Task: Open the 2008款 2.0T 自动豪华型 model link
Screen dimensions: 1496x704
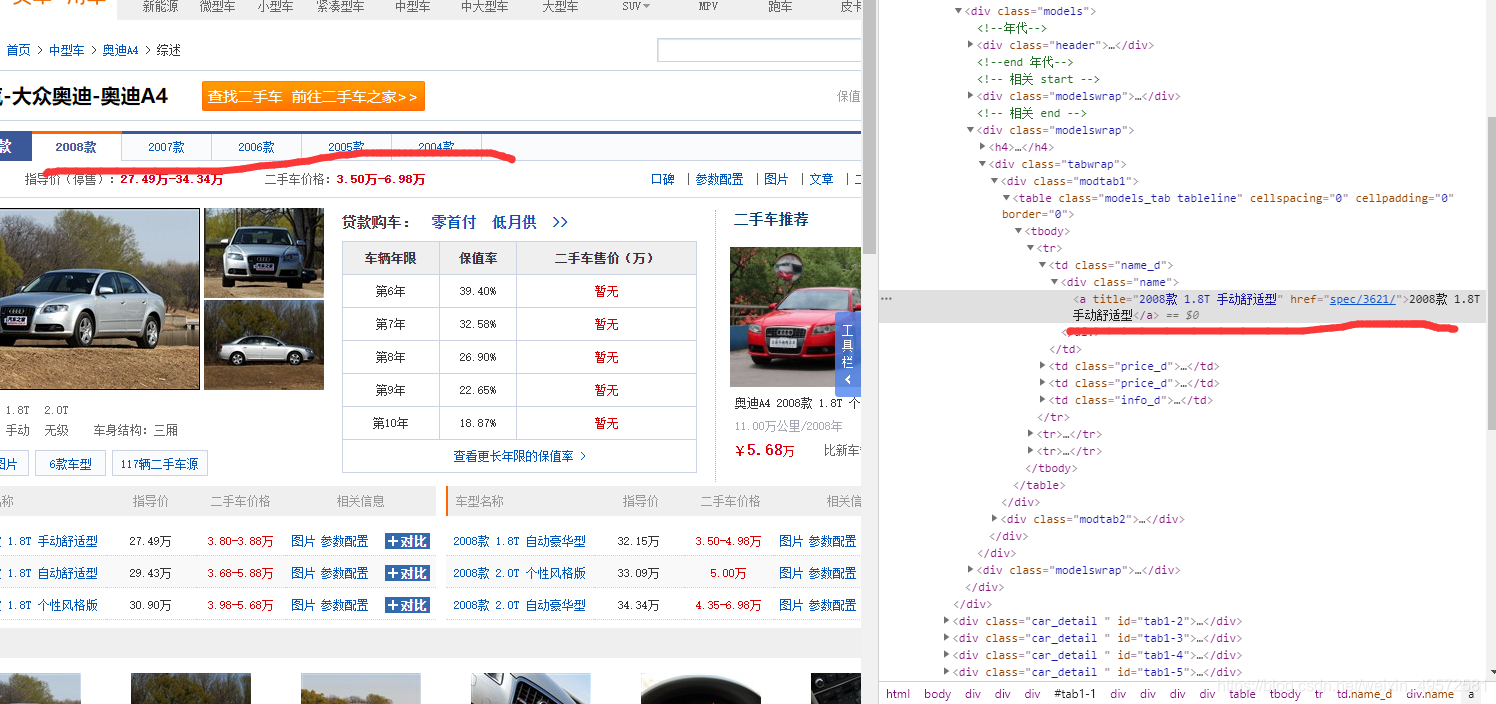Action: click(x=519, y=605)
